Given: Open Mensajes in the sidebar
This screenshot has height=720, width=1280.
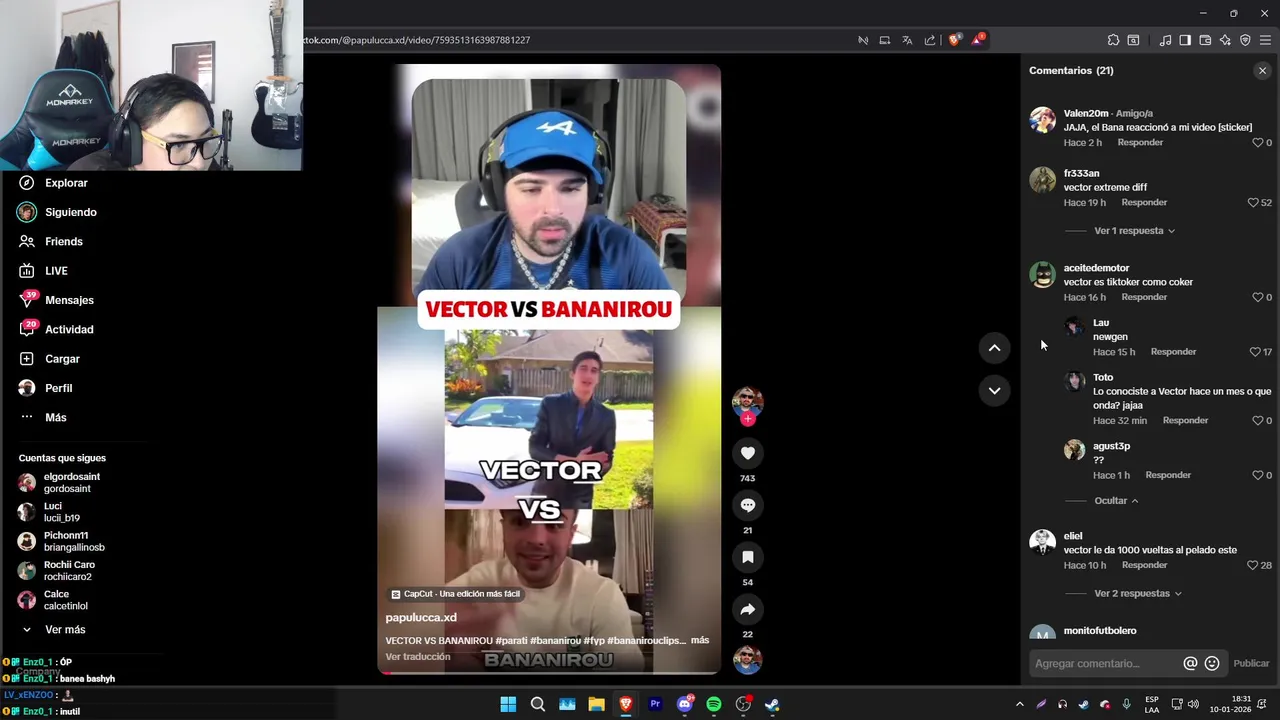Looking at the screenshot, I should point(69,300).
